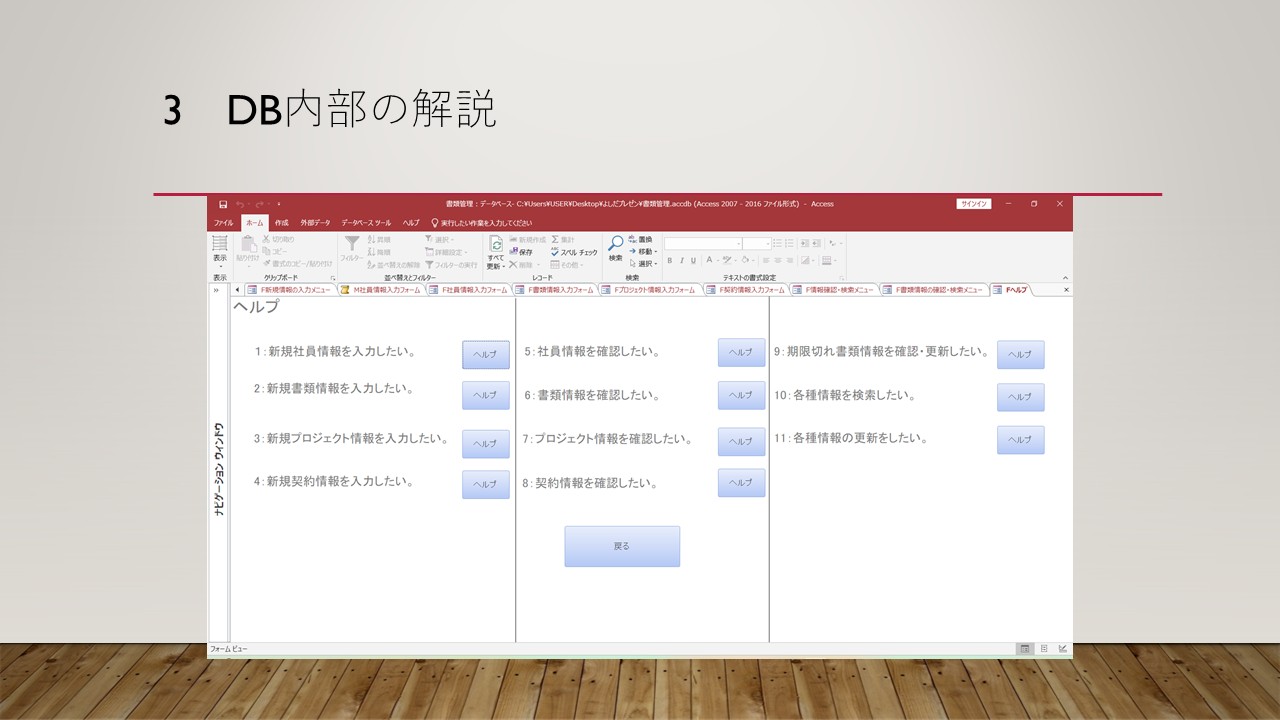The image size is (1280, 720).
Task: Click the 保存 record icon in ribbon
Action: coord(514,252)
